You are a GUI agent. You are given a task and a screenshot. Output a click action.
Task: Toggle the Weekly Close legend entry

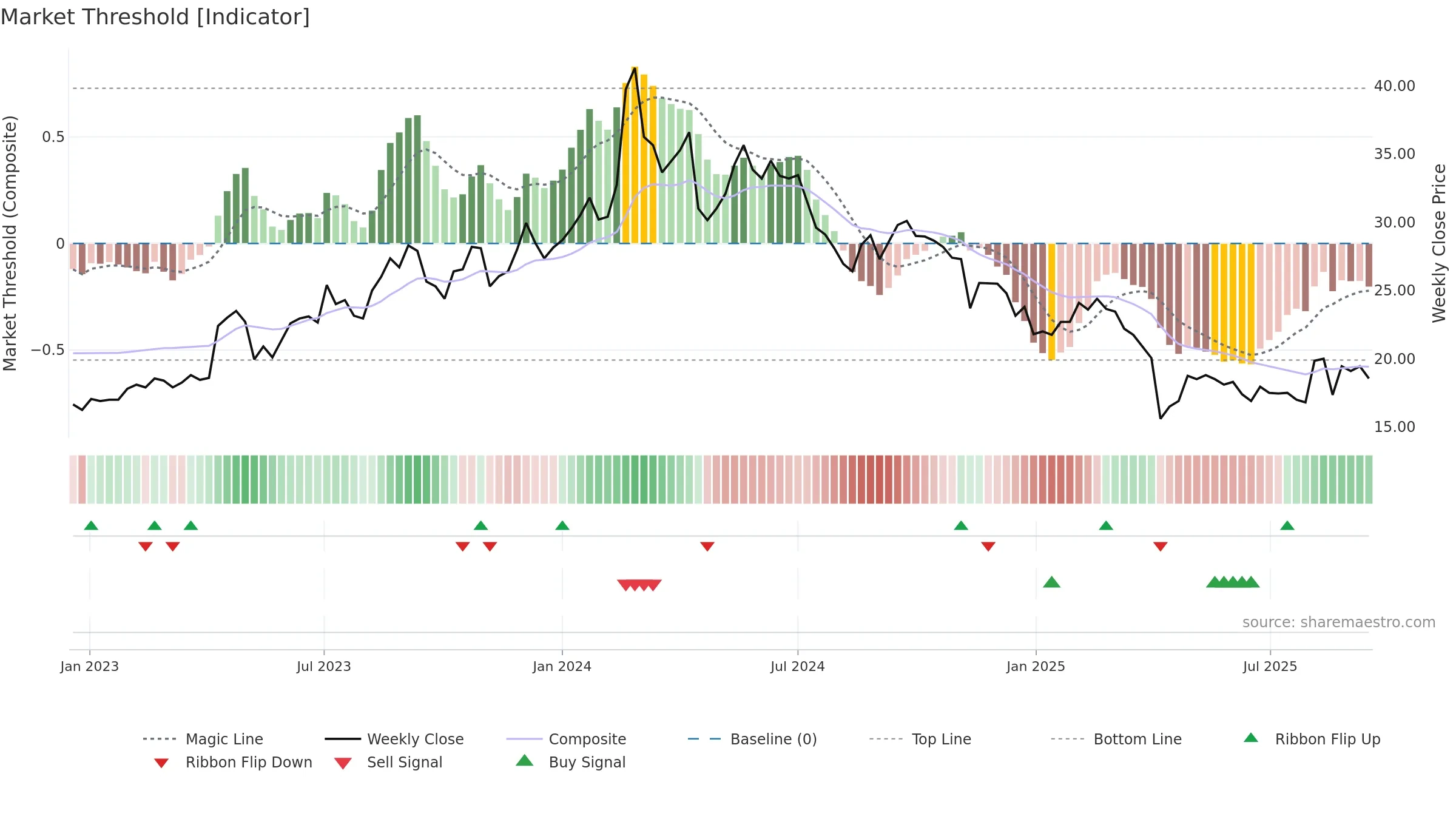point(394,739)
